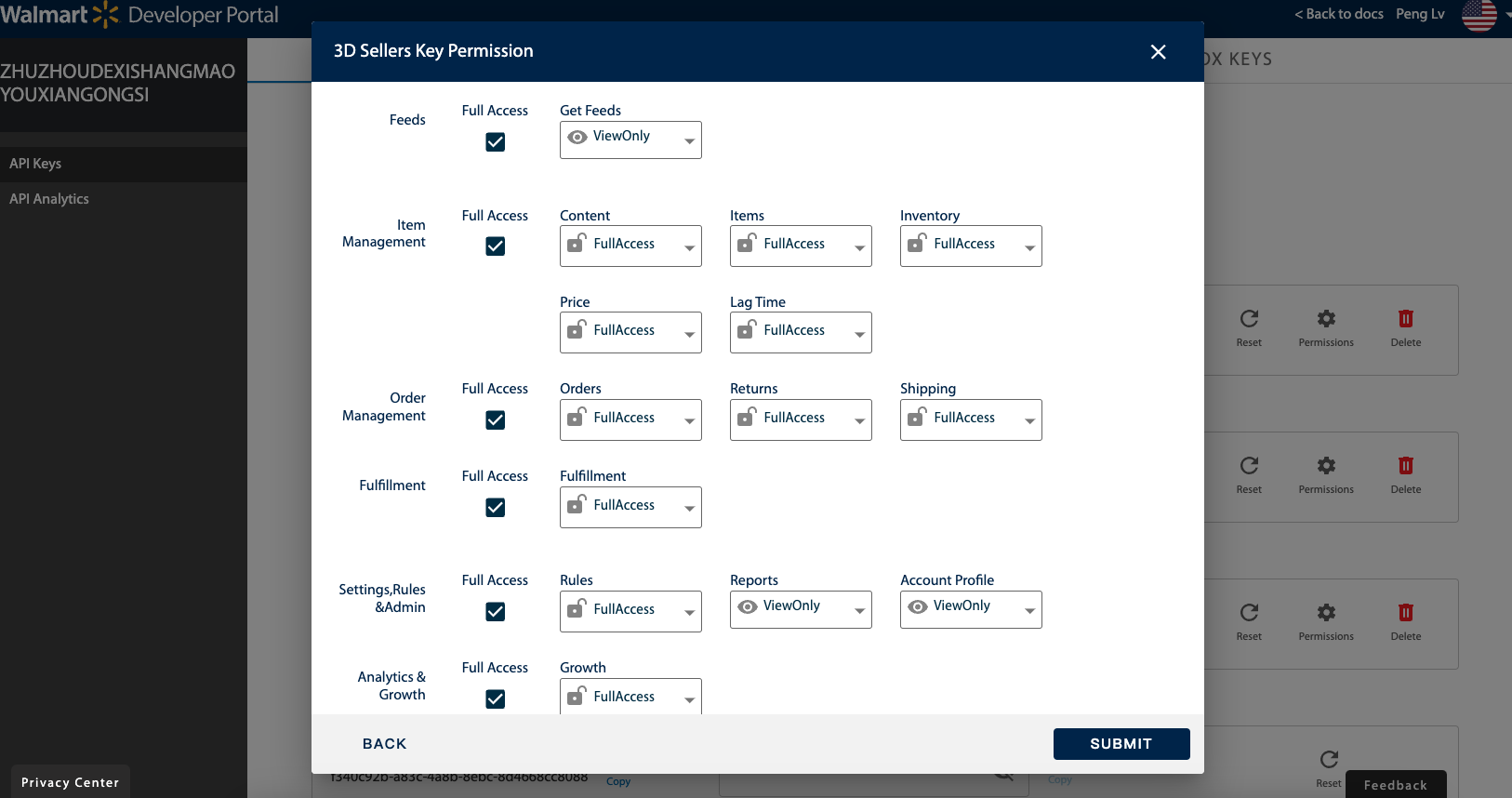Click the unlock icon in Shipping dropdown
Viewport: 1512px width, 798px height.
[x=917, y=417]
